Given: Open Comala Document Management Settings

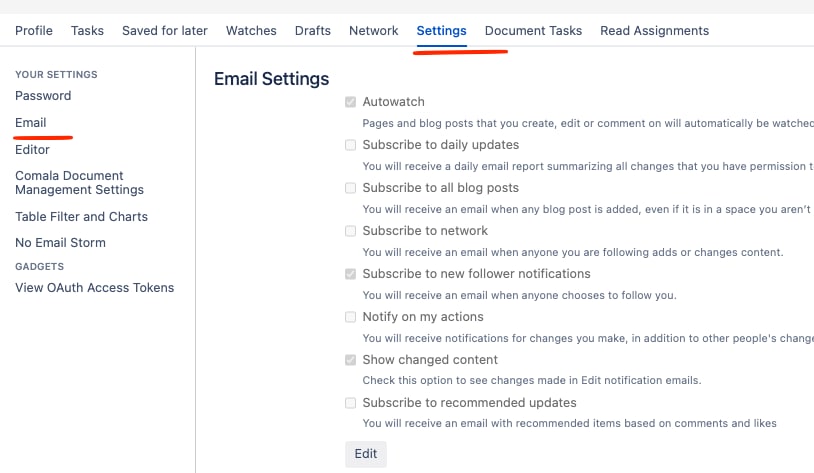Looking at the screenshot, I should [x=79, y=183].
